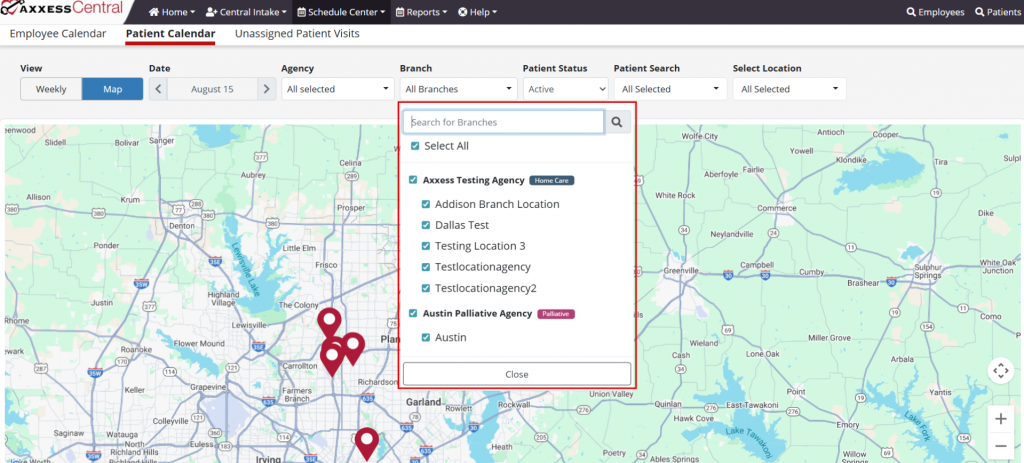Toggle the Select All checkbox
The height and width of the screenshot is (463, 1024).
point(415,146)
